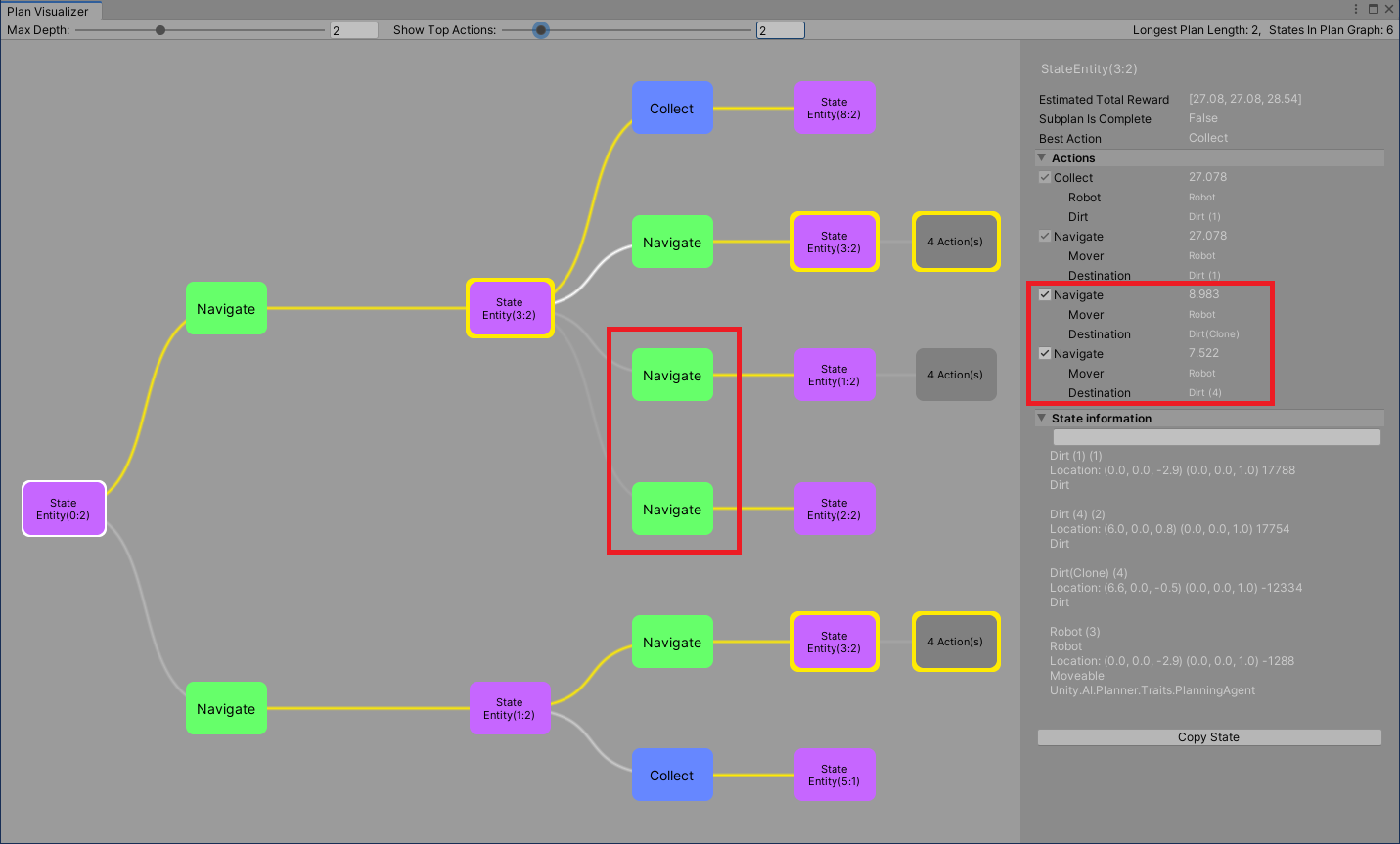The image size is (1400, 844).
Task: Select the State Entity(2:2) node
Action: tap(834, 510)
